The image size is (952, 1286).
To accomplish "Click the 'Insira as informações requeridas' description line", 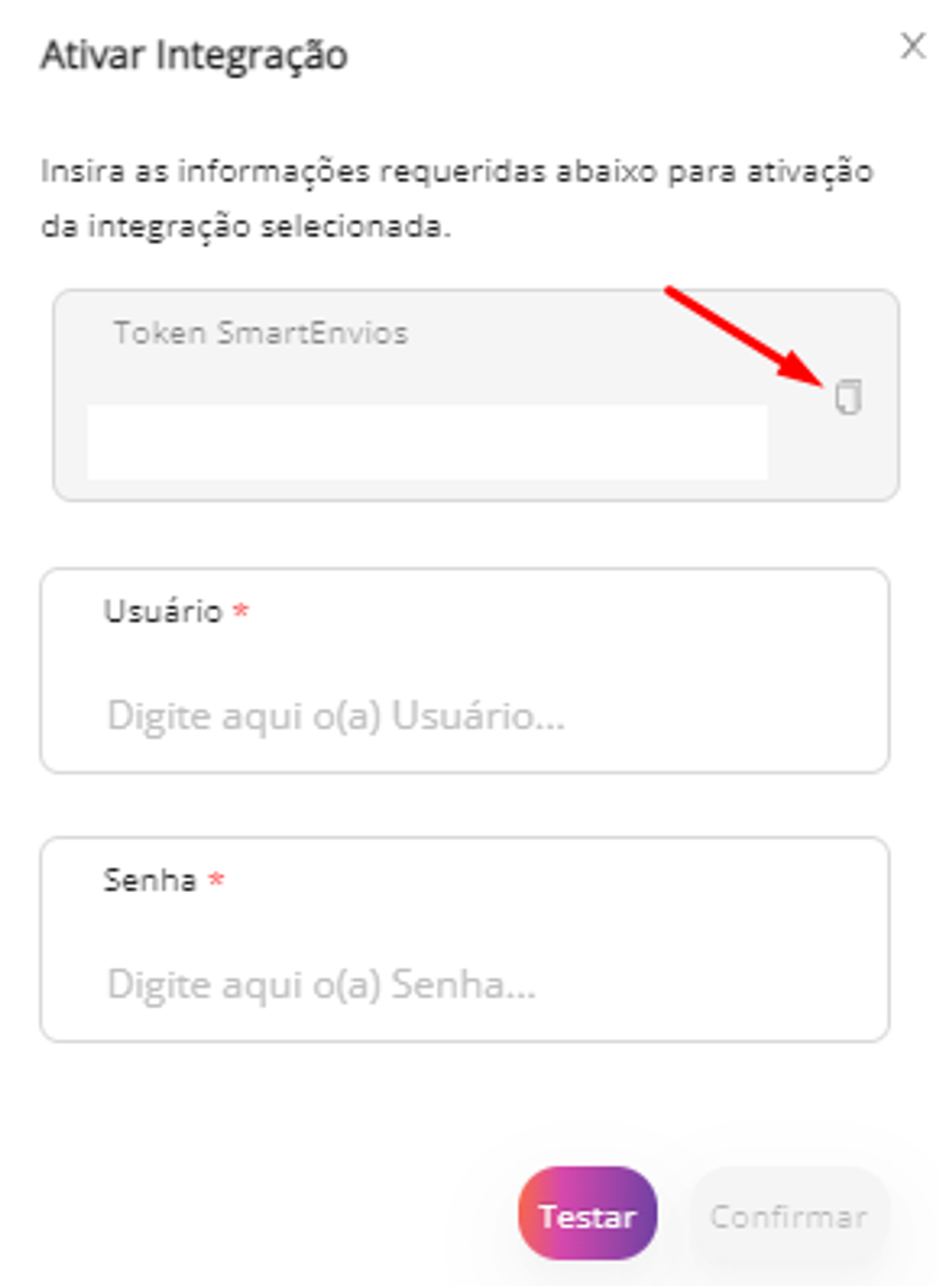I will [457, 171].
